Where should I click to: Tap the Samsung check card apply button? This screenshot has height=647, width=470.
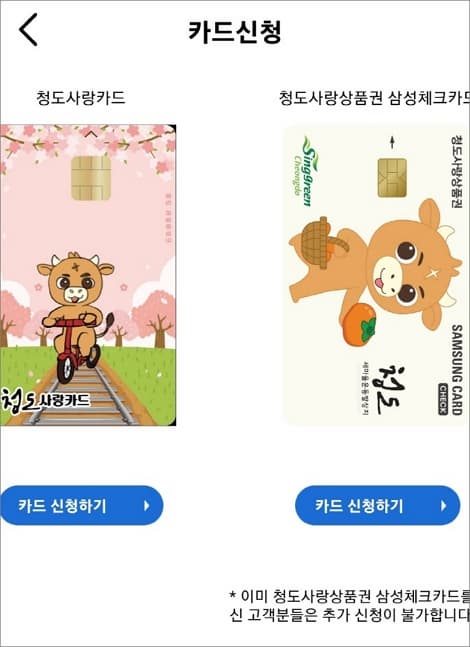click(x=378, y=505)
